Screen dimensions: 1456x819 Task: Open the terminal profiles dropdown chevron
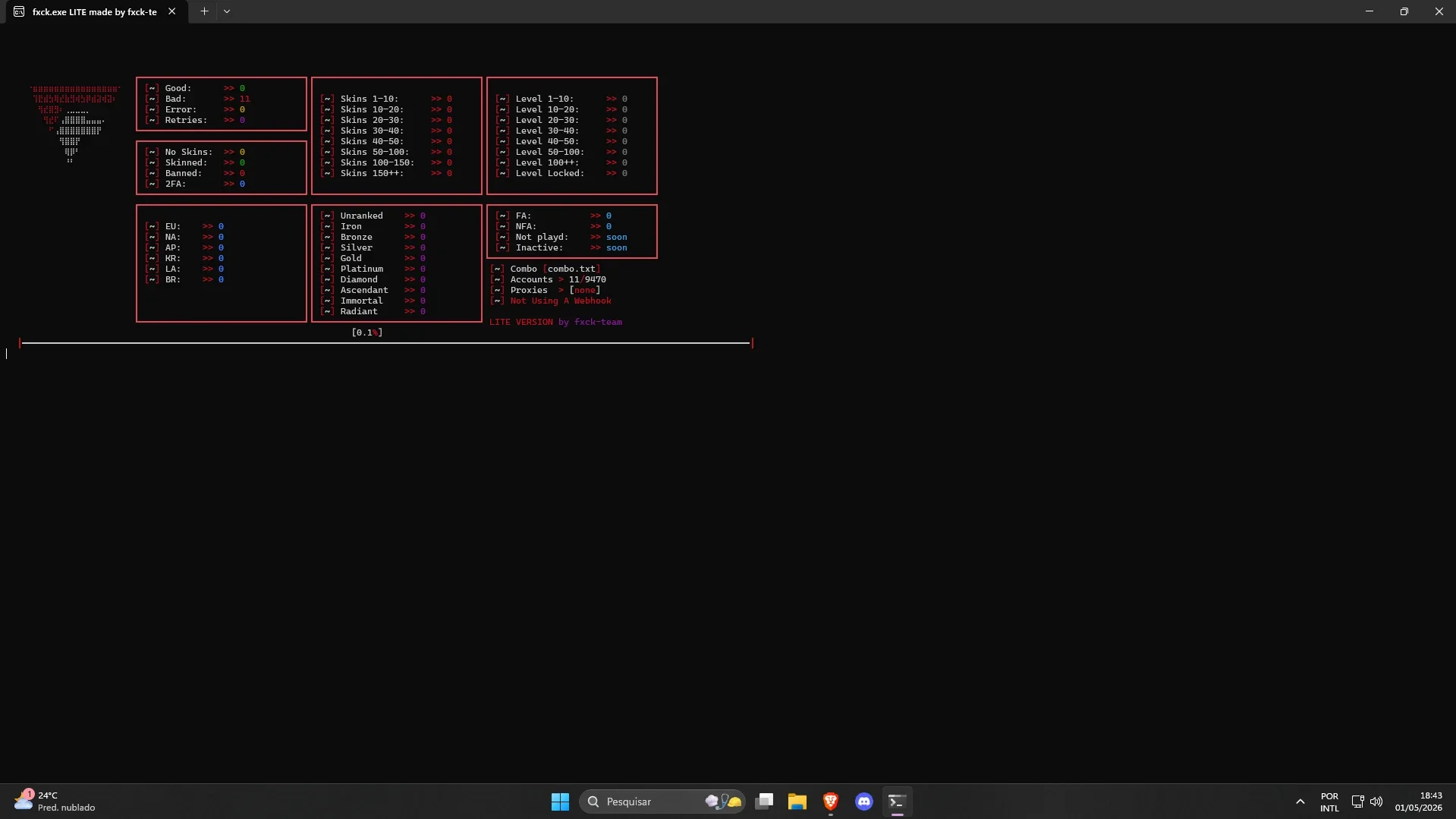coord(227,11)
